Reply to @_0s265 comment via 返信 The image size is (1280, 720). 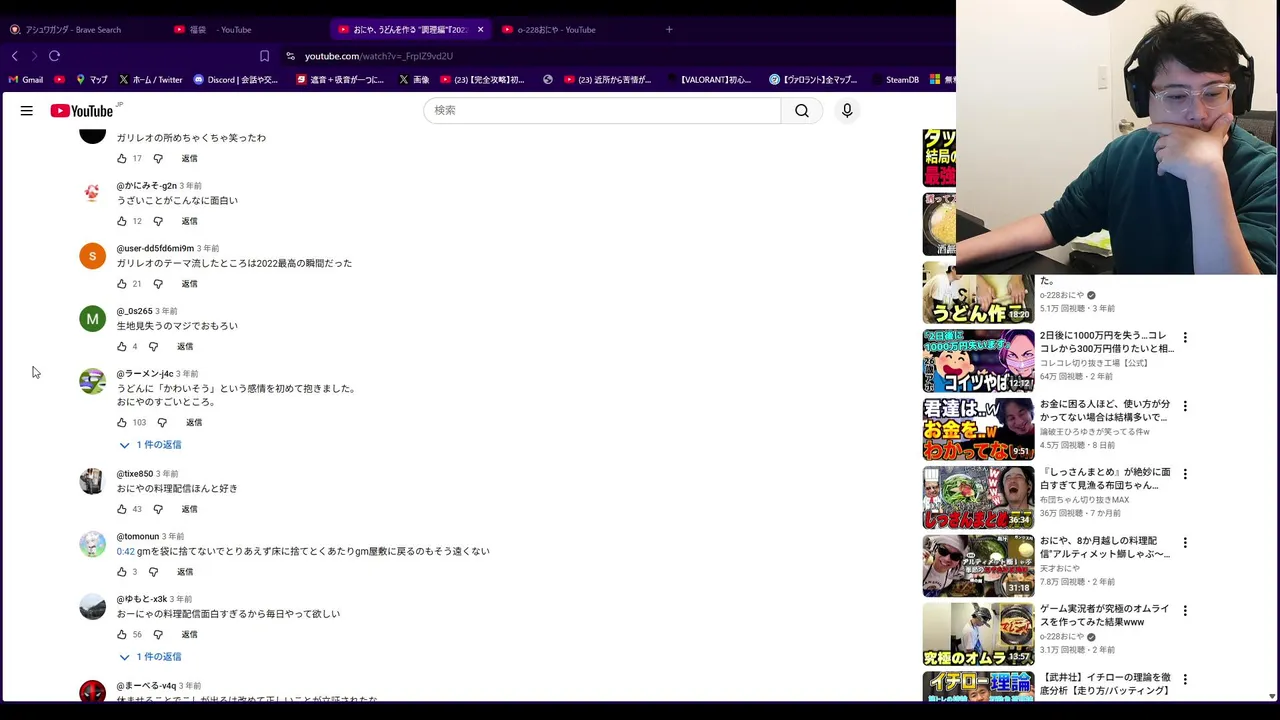pos(185,347)
